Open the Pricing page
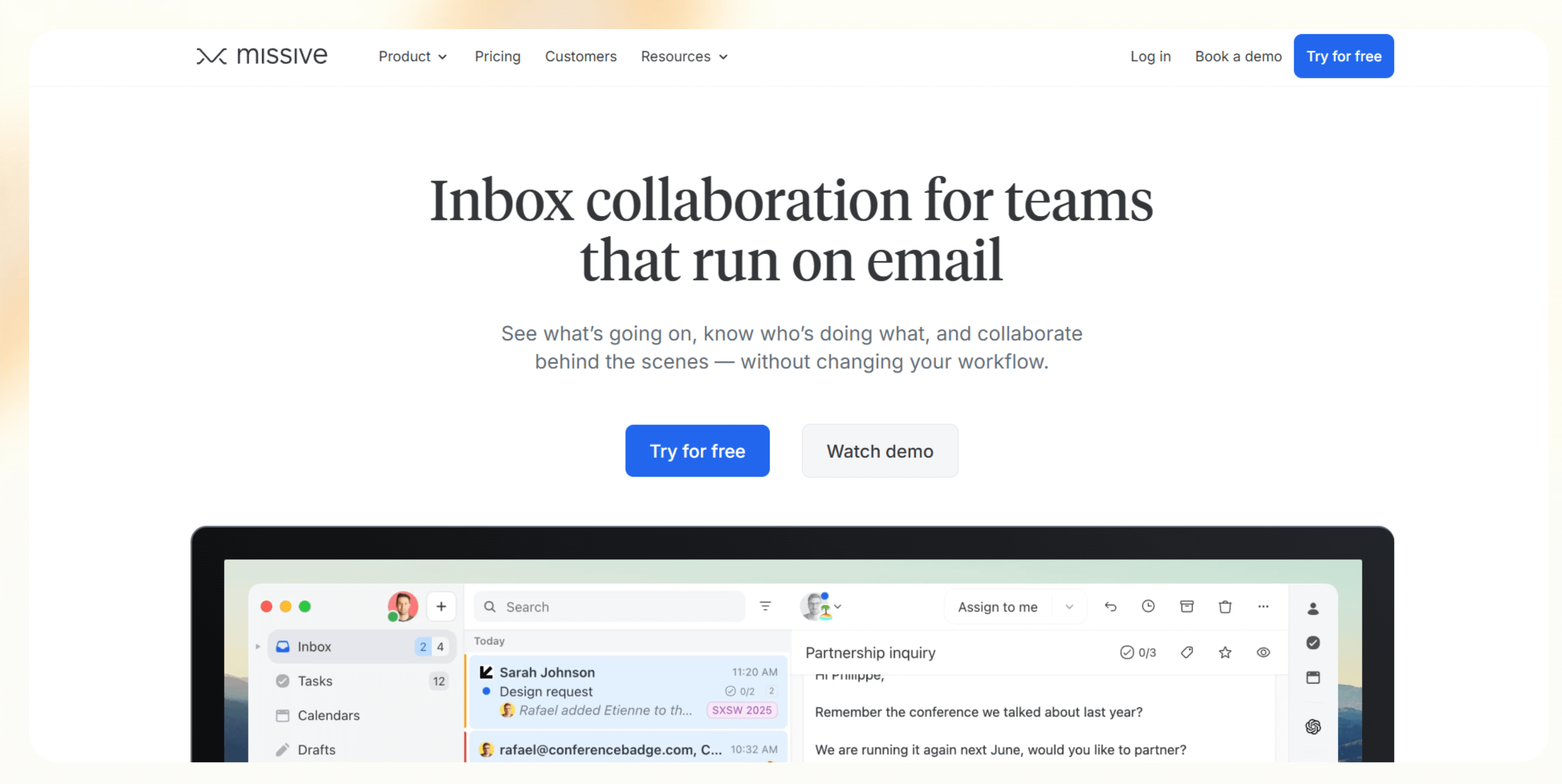Viewport: 1562px width, 784px height. tap(497, 57)
